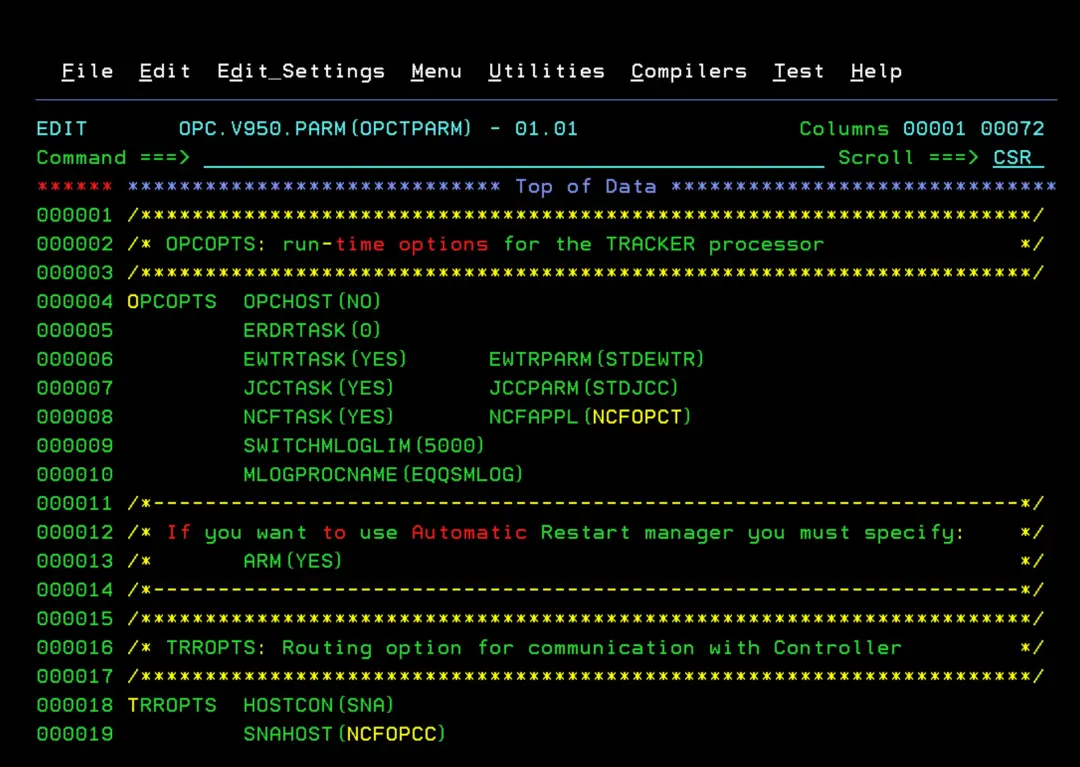Click the line number 000019 prefix area

(74, 734)
